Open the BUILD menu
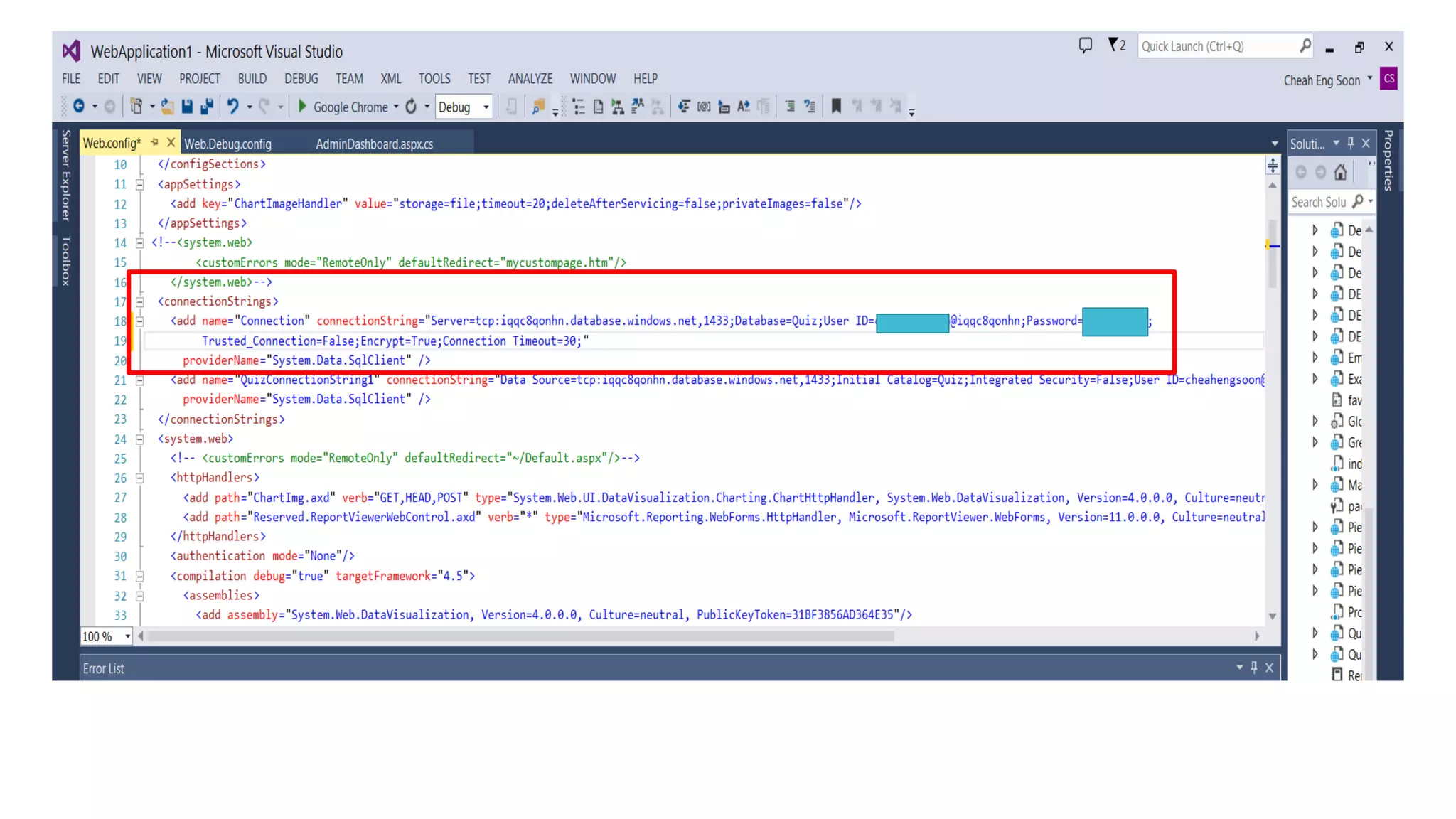This screenshot has height=819, width=1456. tap(252, 78)
